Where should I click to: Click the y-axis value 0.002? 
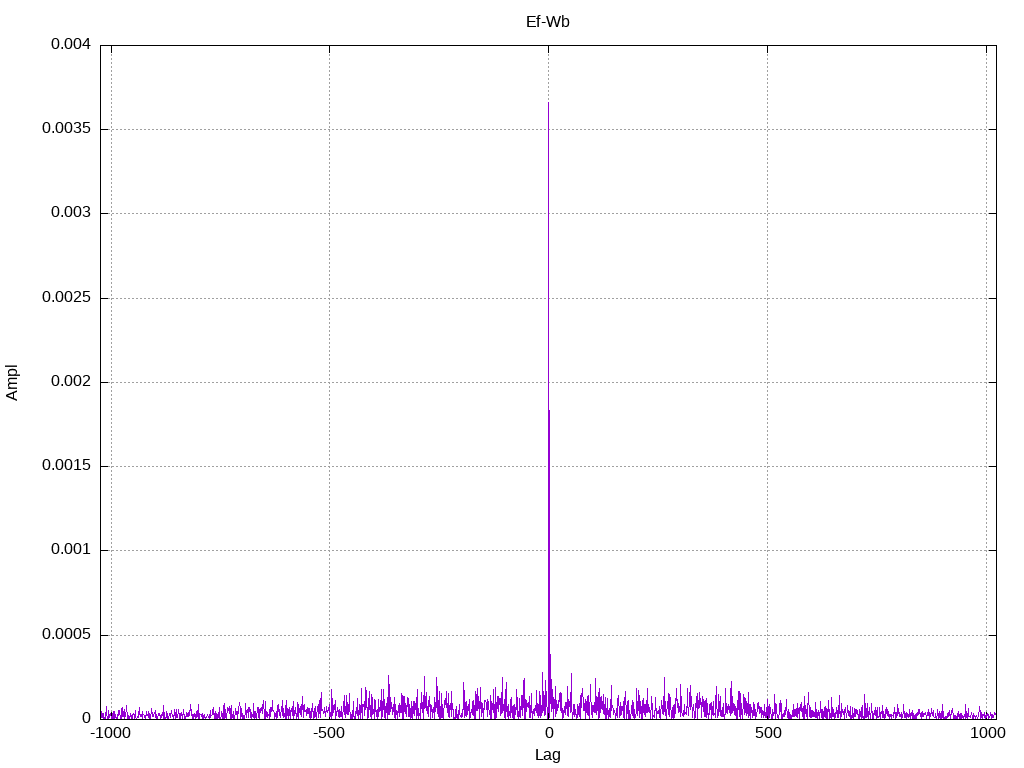pyautogui.click(x=71, y=381)
